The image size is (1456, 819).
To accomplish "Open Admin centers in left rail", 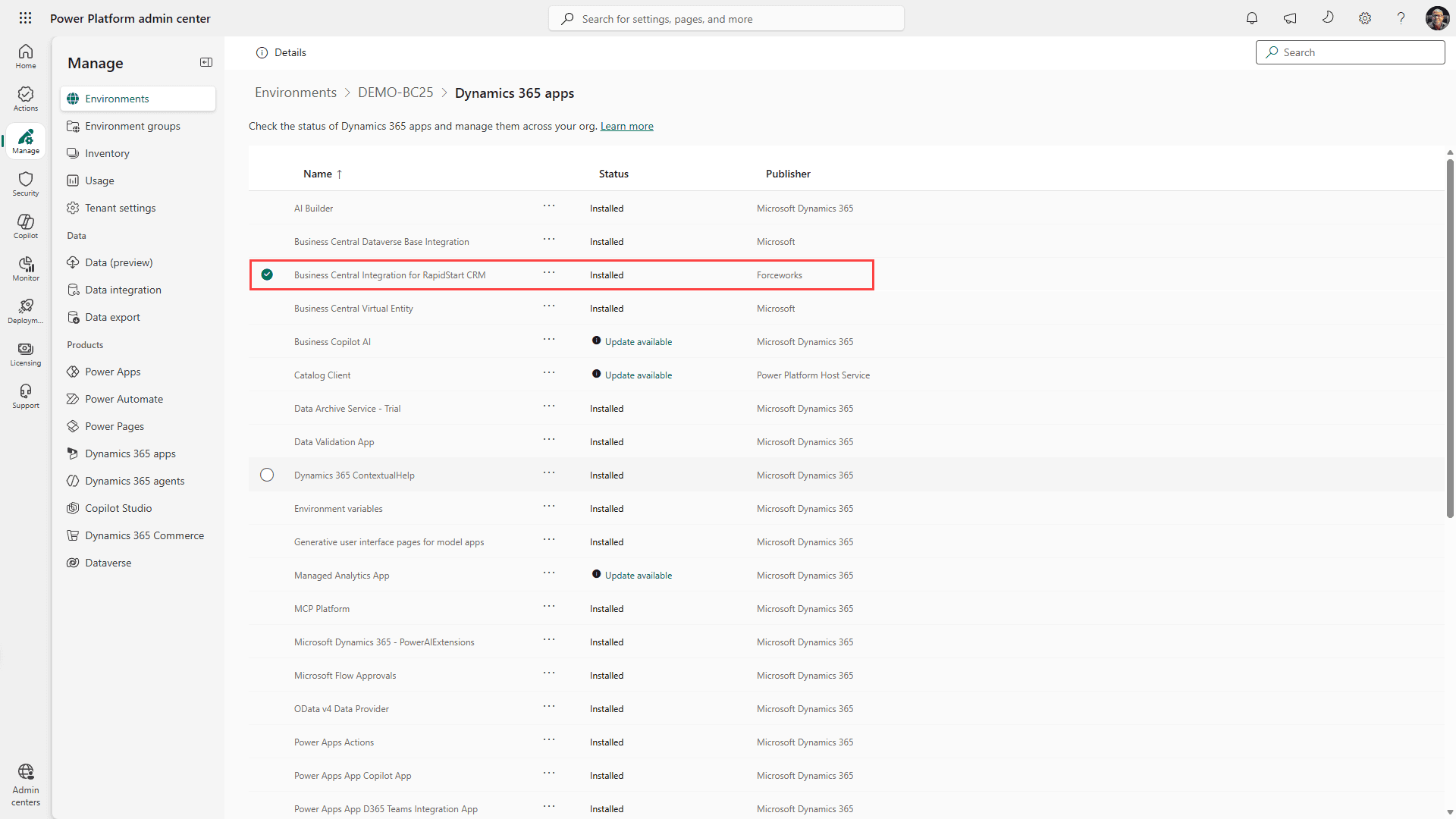I will coord(26,786).
